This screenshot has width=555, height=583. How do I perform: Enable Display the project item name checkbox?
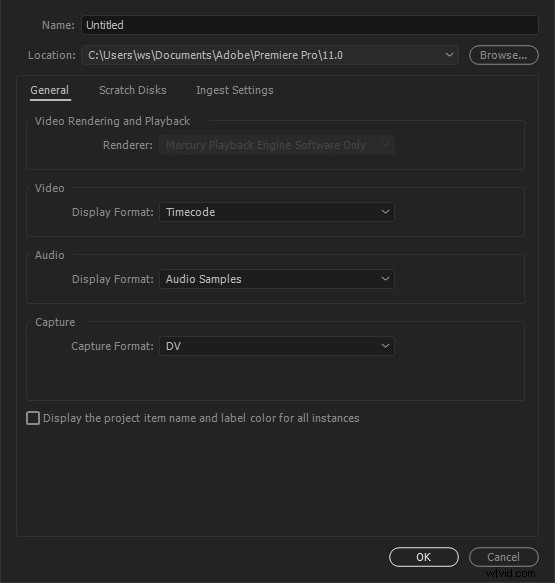(33, 418)
